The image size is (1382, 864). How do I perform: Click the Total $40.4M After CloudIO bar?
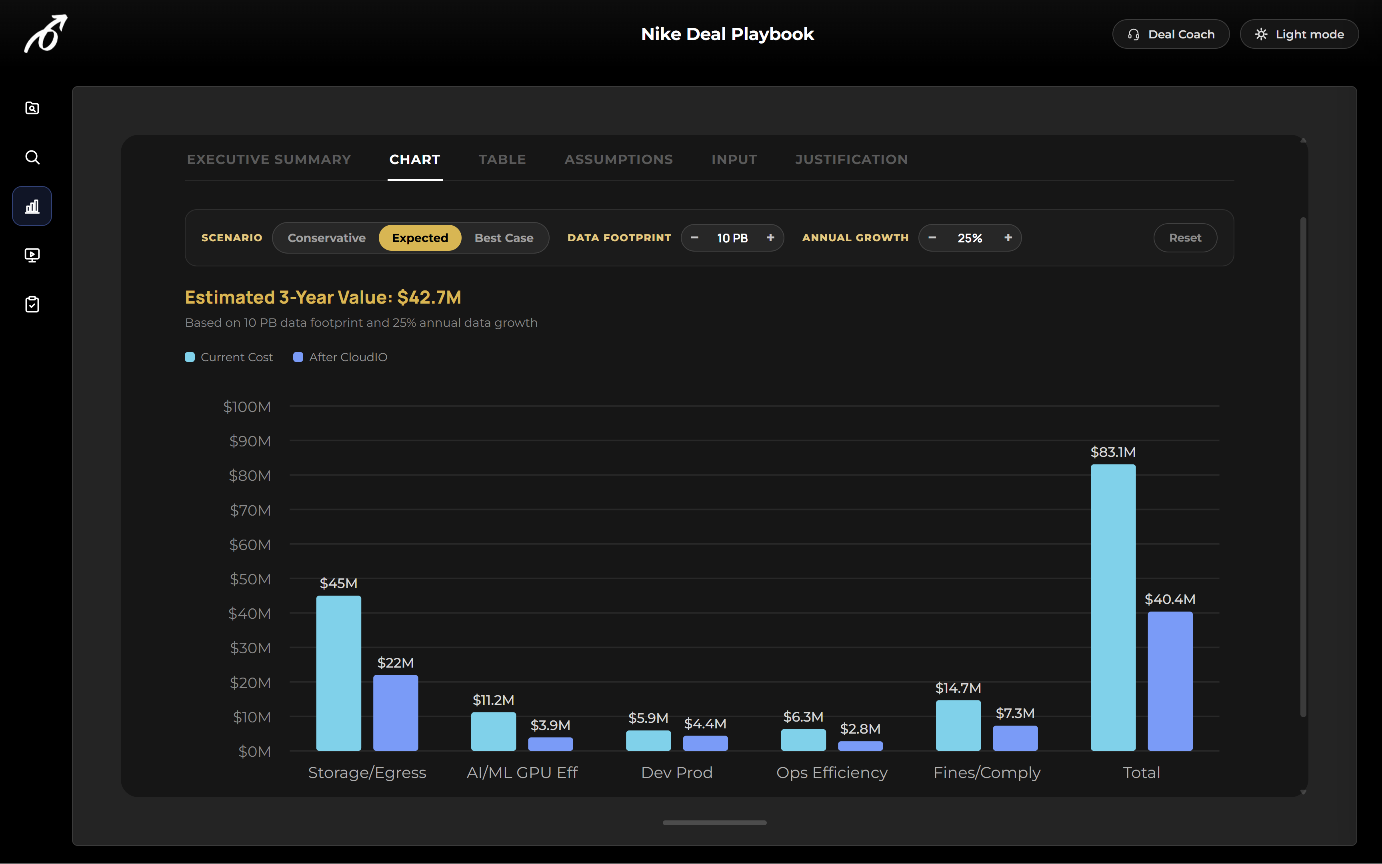1170,681
